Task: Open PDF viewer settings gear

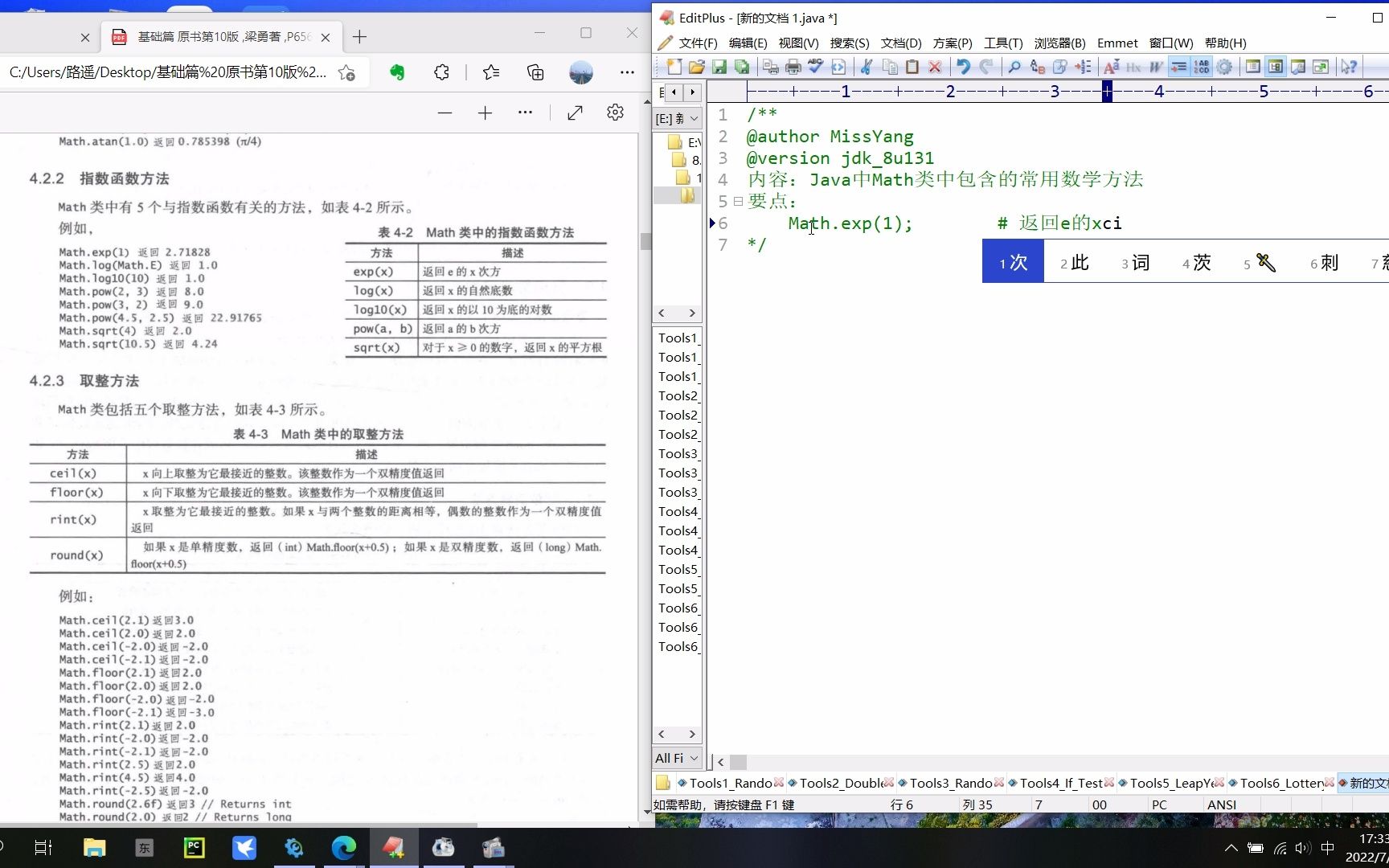Action: [x=616, y=113]
